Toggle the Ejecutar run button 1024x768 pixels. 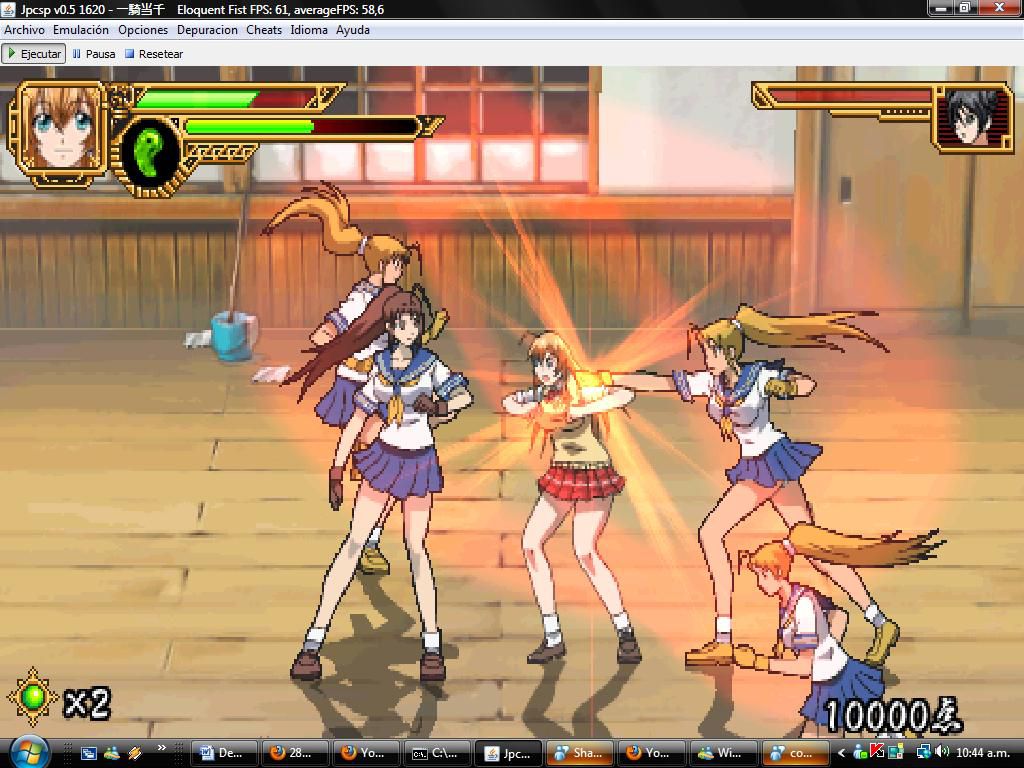tap(34, 54)
